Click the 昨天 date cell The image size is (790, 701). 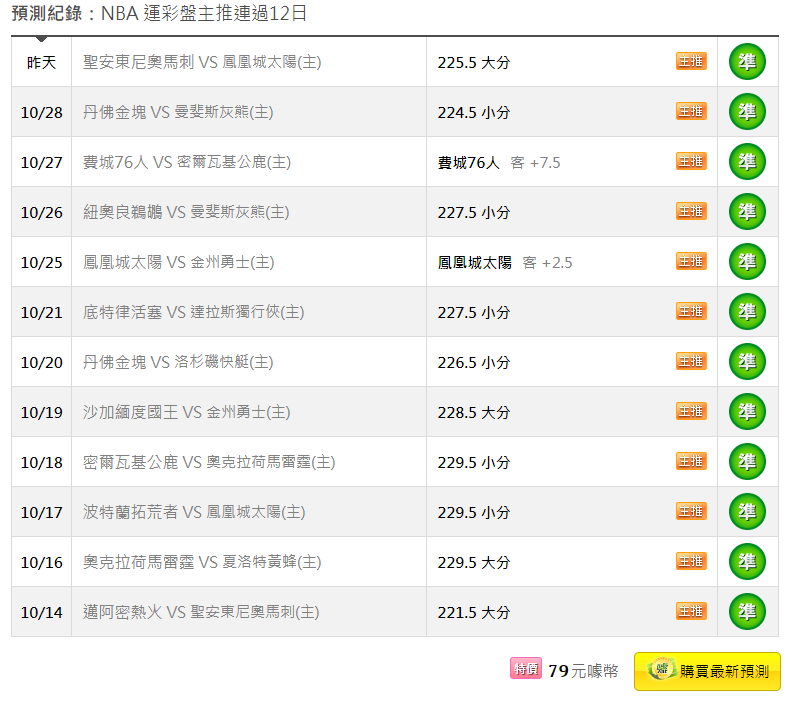tap(41, 62)
